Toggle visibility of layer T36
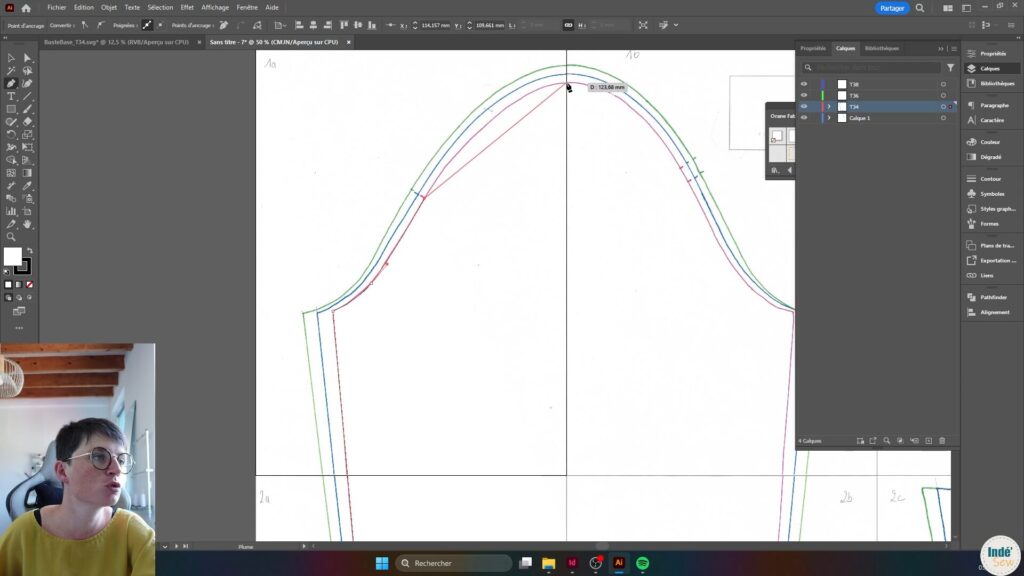1024x576 pixels. (x=804, y=95)
